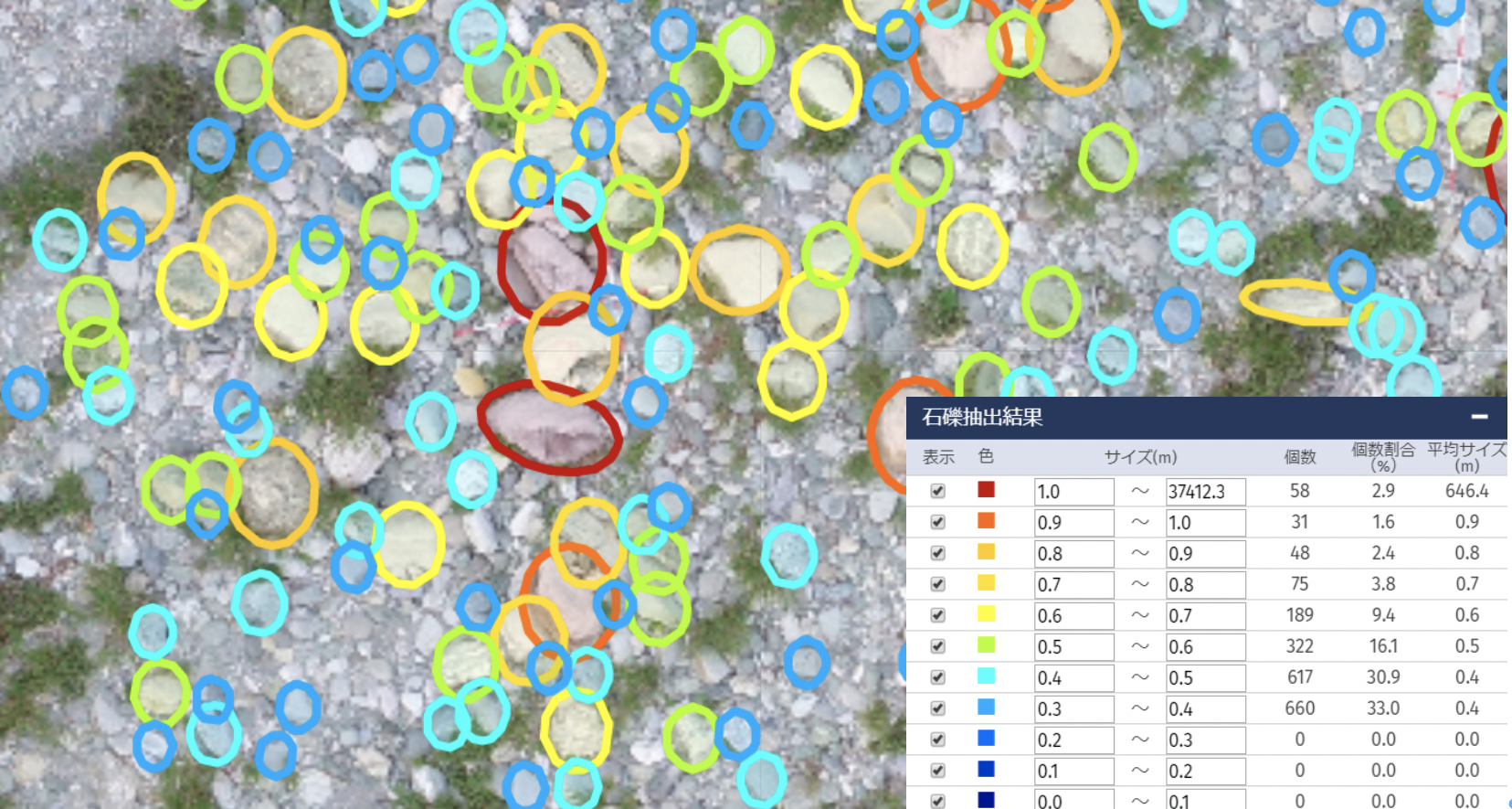Screen dimensions: 1512x809
Task: Uncheck display checkbox for 1.0 size row
Action: point(937,491)
